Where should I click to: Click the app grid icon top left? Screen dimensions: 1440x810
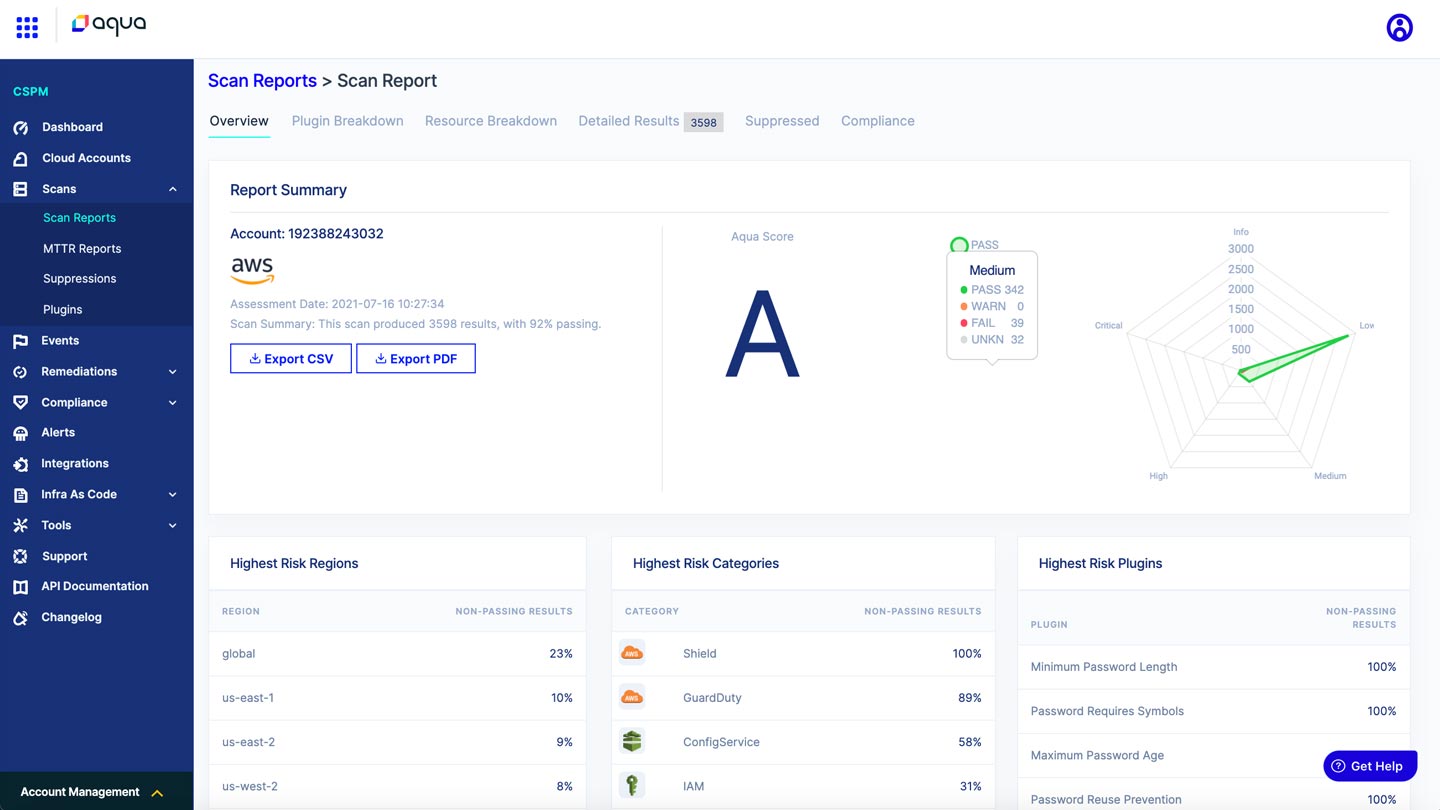[26, 26]
